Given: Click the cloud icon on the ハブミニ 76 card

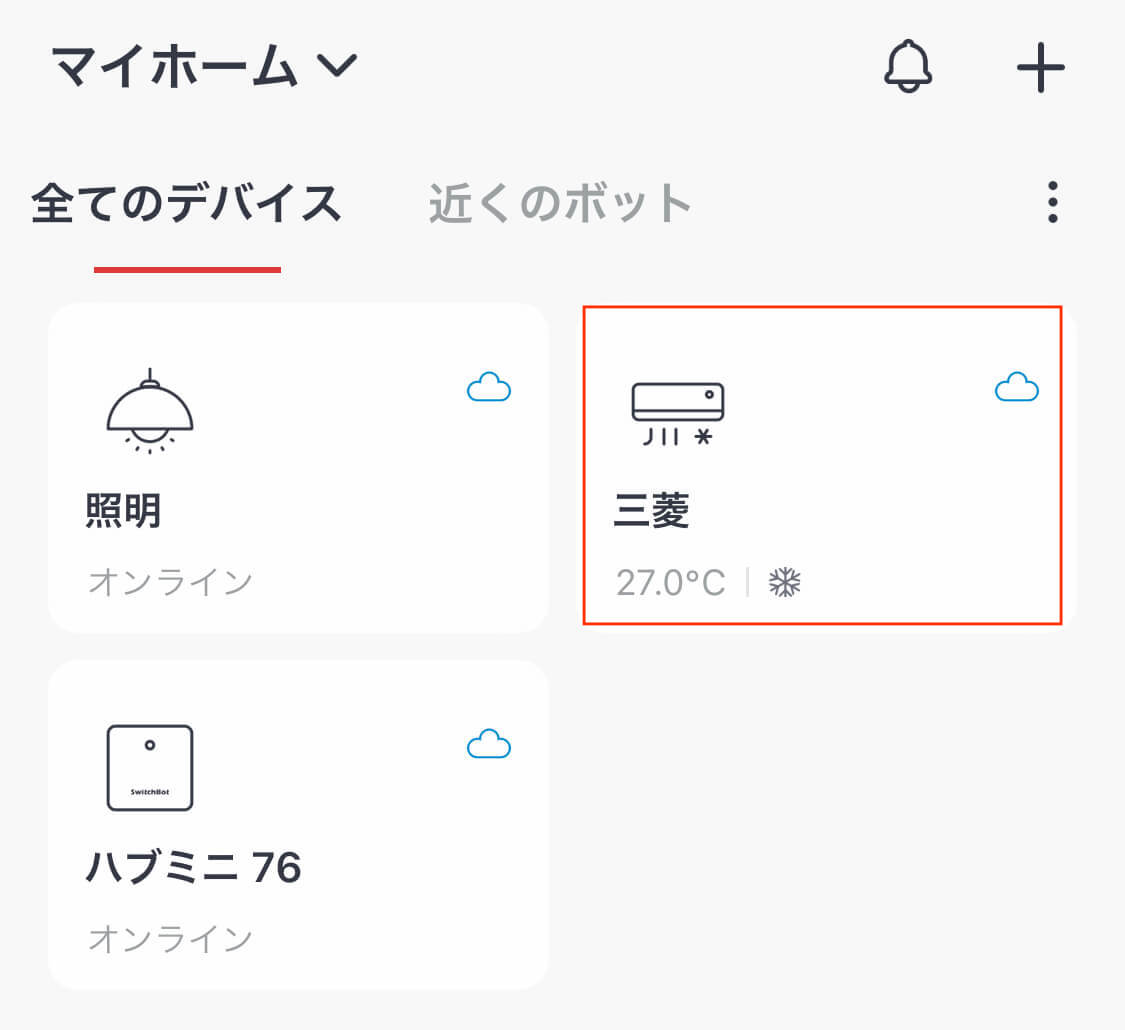Looking at the screenshot, I should click(488, 744).
